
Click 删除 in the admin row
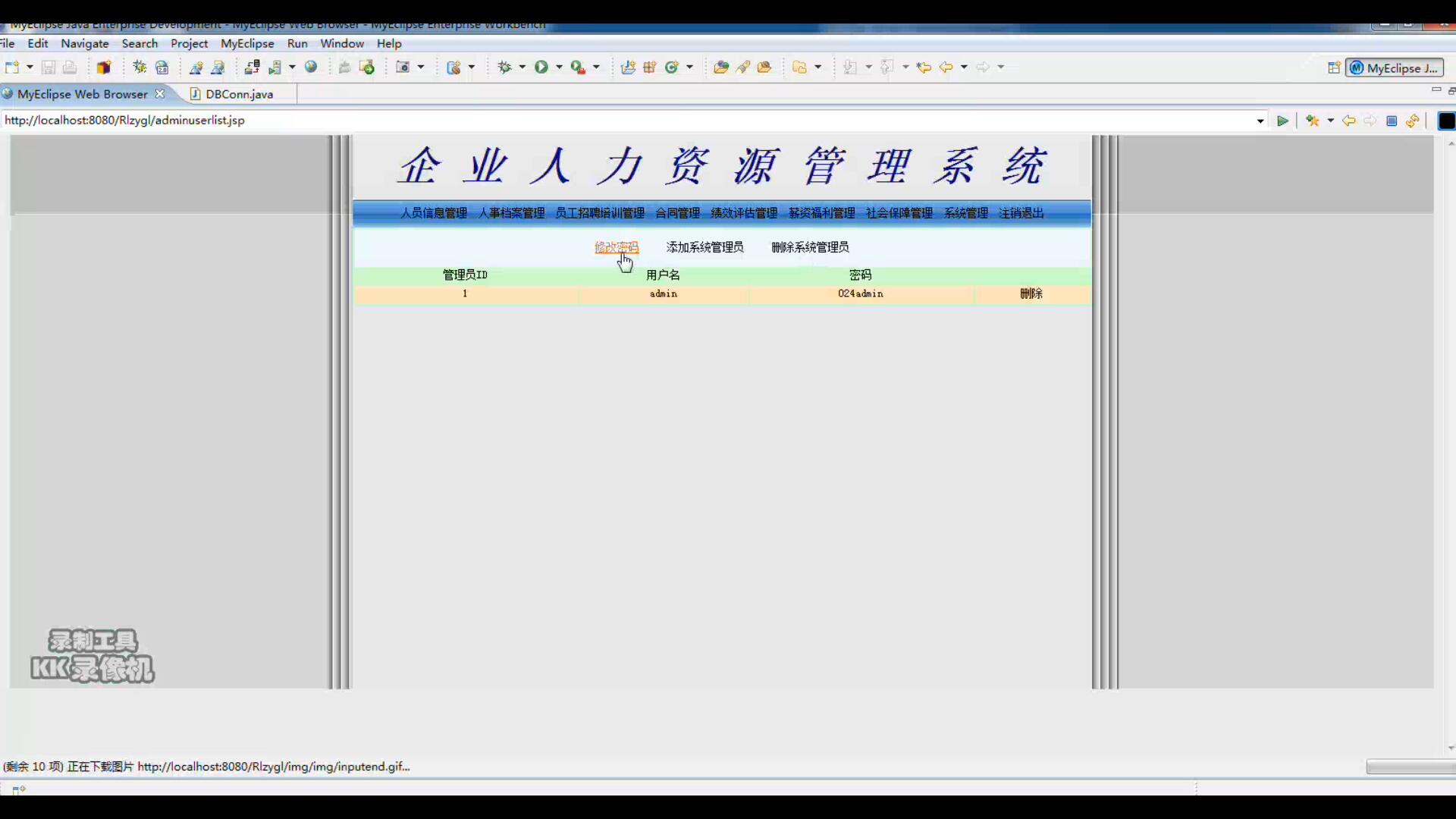[1031, 294]
